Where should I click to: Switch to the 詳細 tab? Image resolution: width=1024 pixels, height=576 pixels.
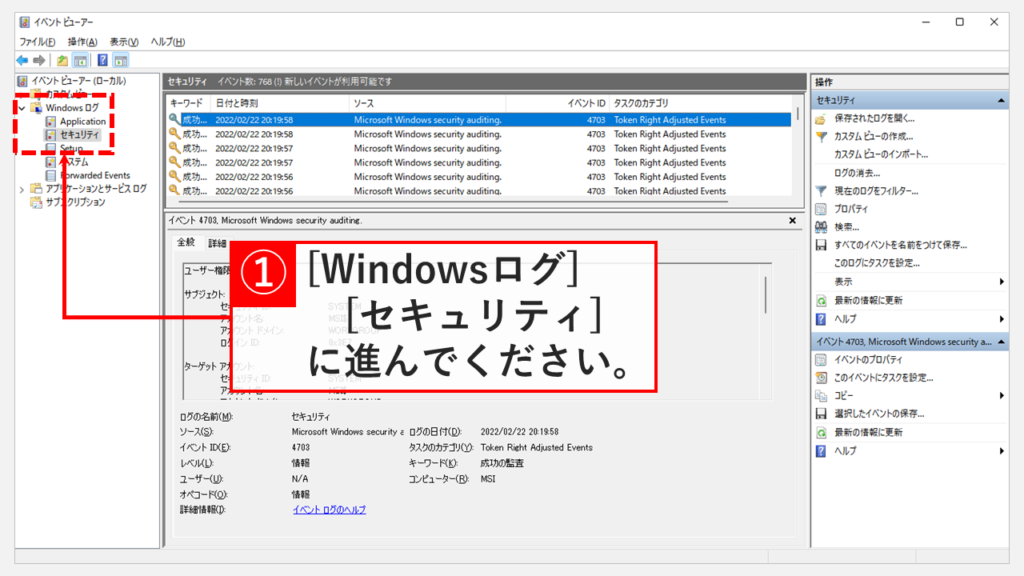point(217,243)
